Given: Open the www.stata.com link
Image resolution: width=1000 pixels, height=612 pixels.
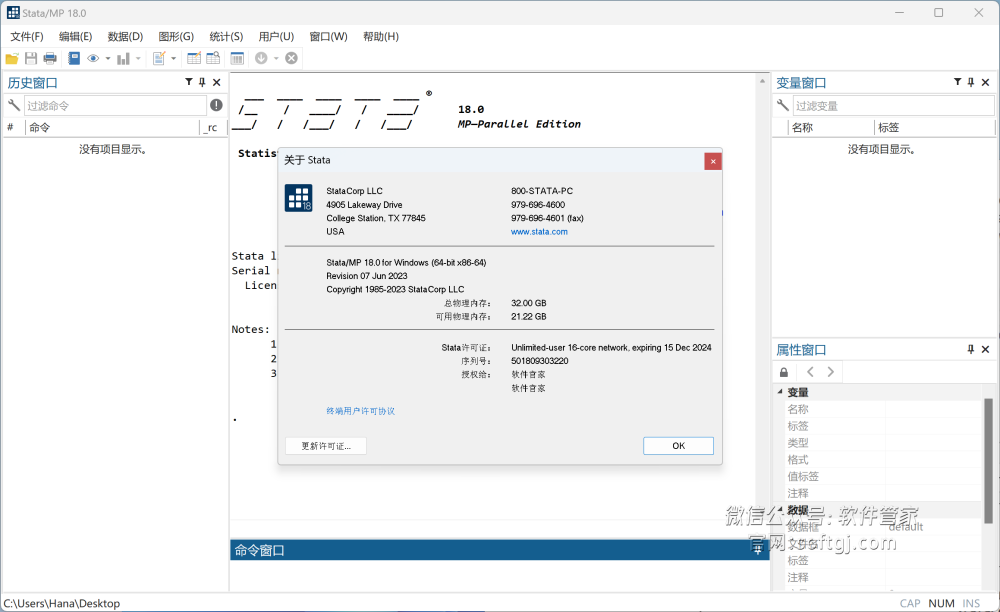Looking at the screenshot, I should point(539,232).
